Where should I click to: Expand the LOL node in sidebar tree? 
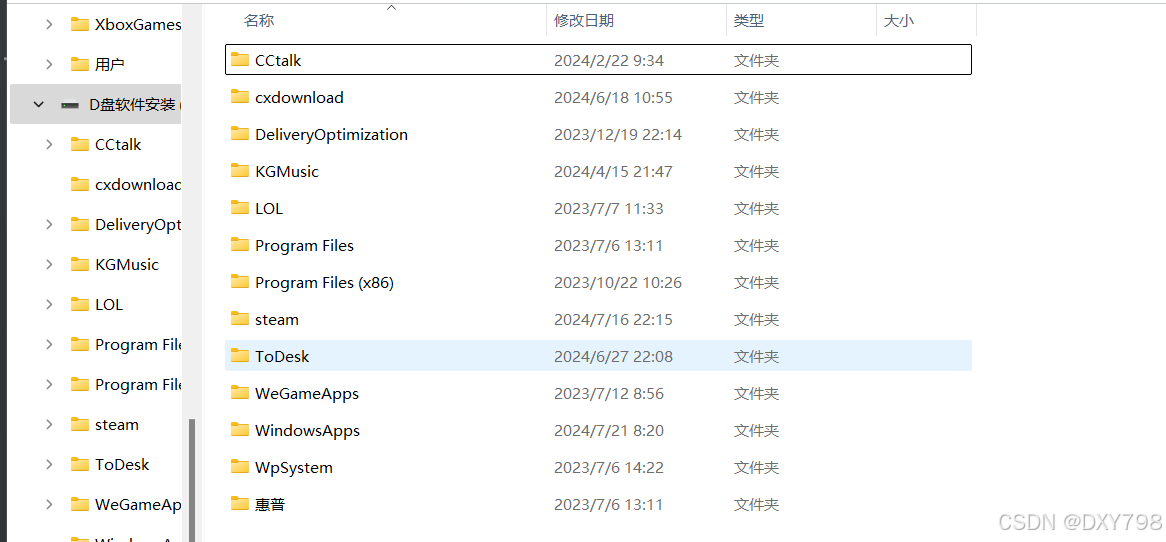coord(49,304)
